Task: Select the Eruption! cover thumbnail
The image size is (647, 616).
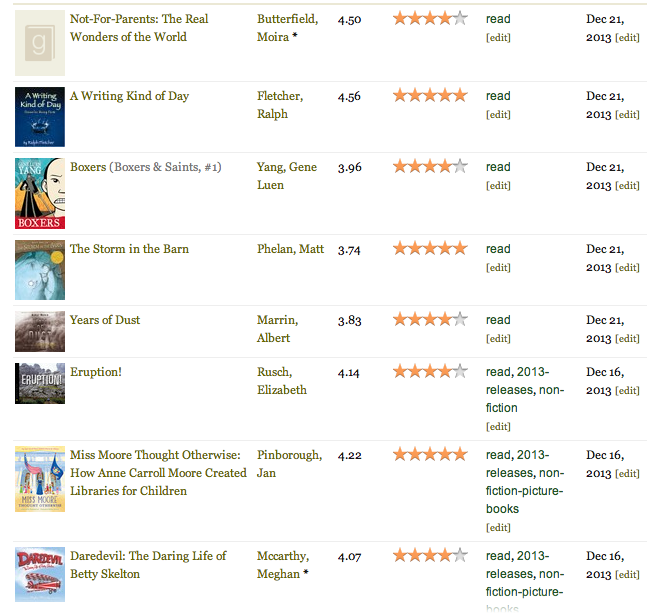Action: coord(40,383)
